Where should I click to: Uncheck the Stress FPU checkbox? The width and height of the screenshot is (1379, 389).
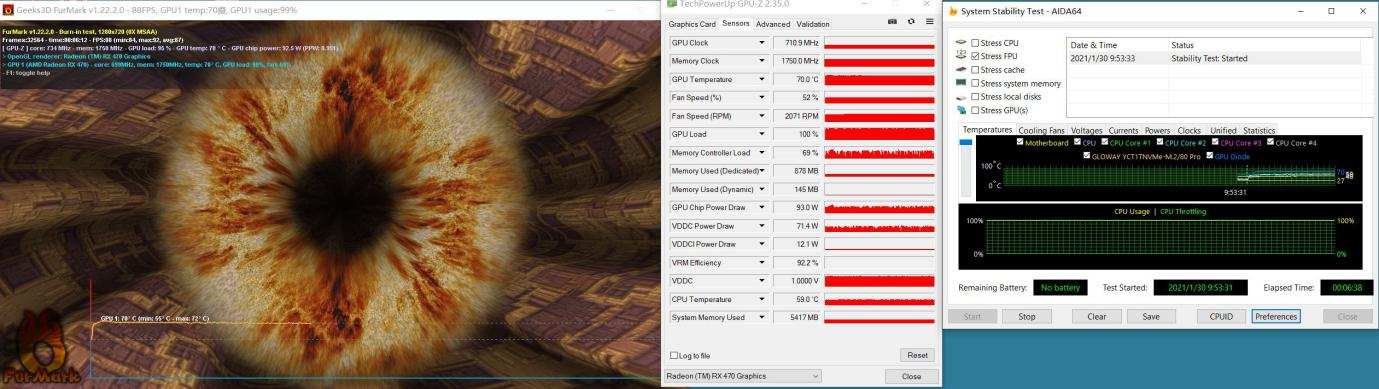(x=975, y=56)
